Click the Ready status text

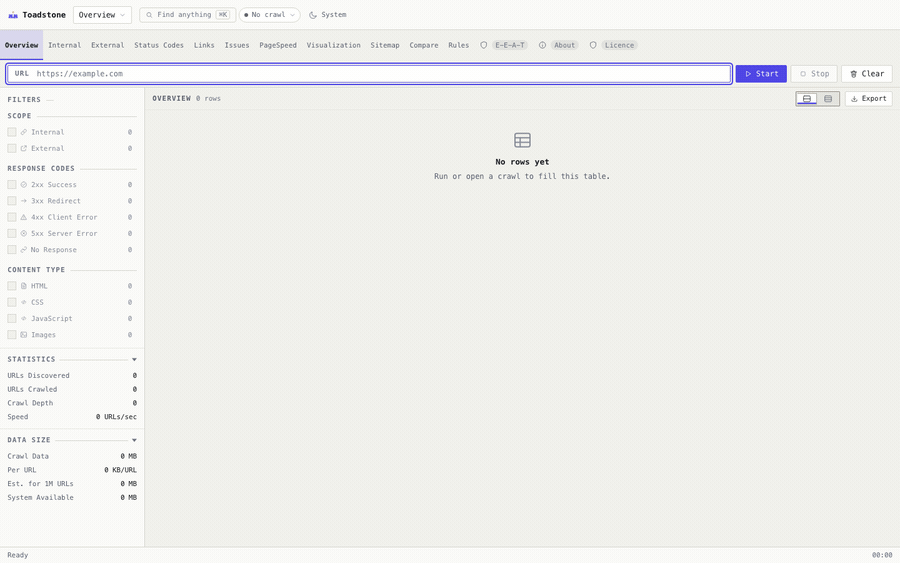coord(18,555)
